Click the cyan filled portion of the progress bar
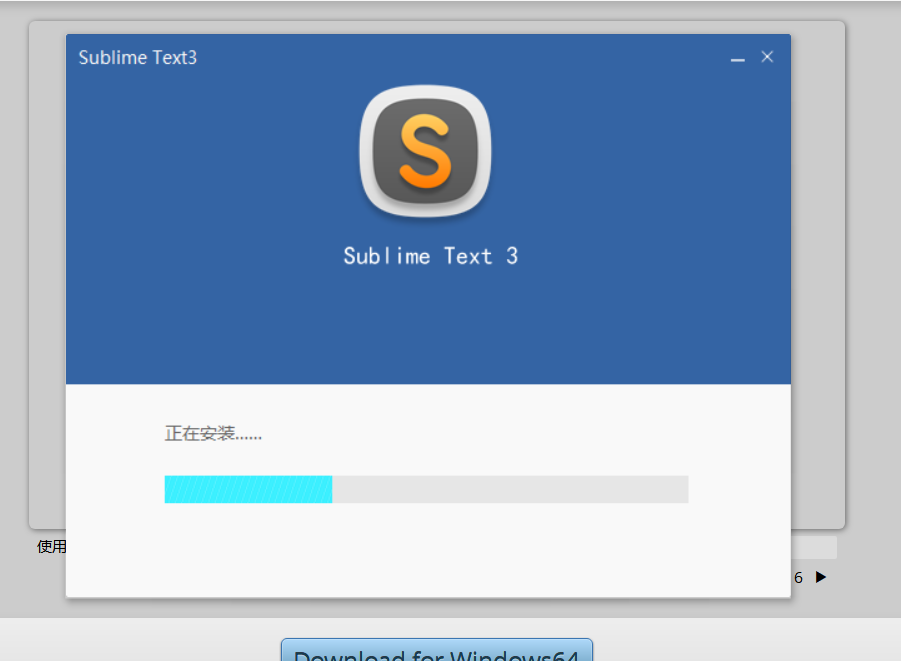Screen dimensions: 901x661 (x=248, y=489)
